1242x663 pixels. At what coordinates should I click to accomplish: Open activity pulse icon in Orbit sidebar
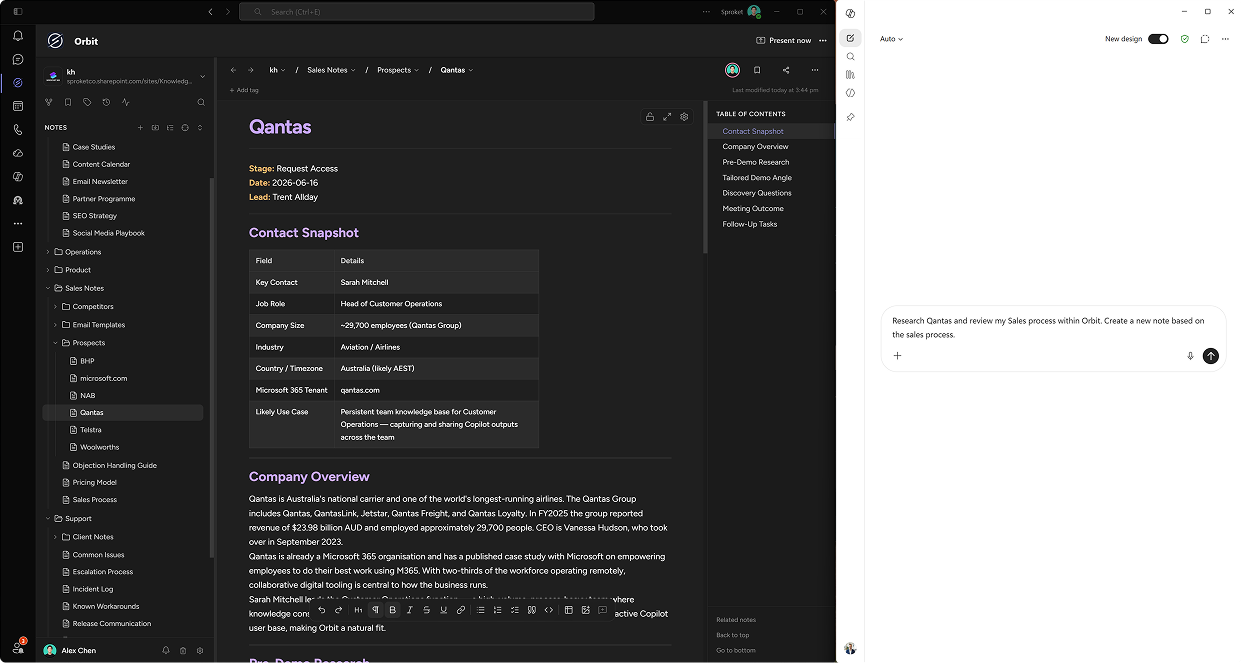tap(125, 102)
